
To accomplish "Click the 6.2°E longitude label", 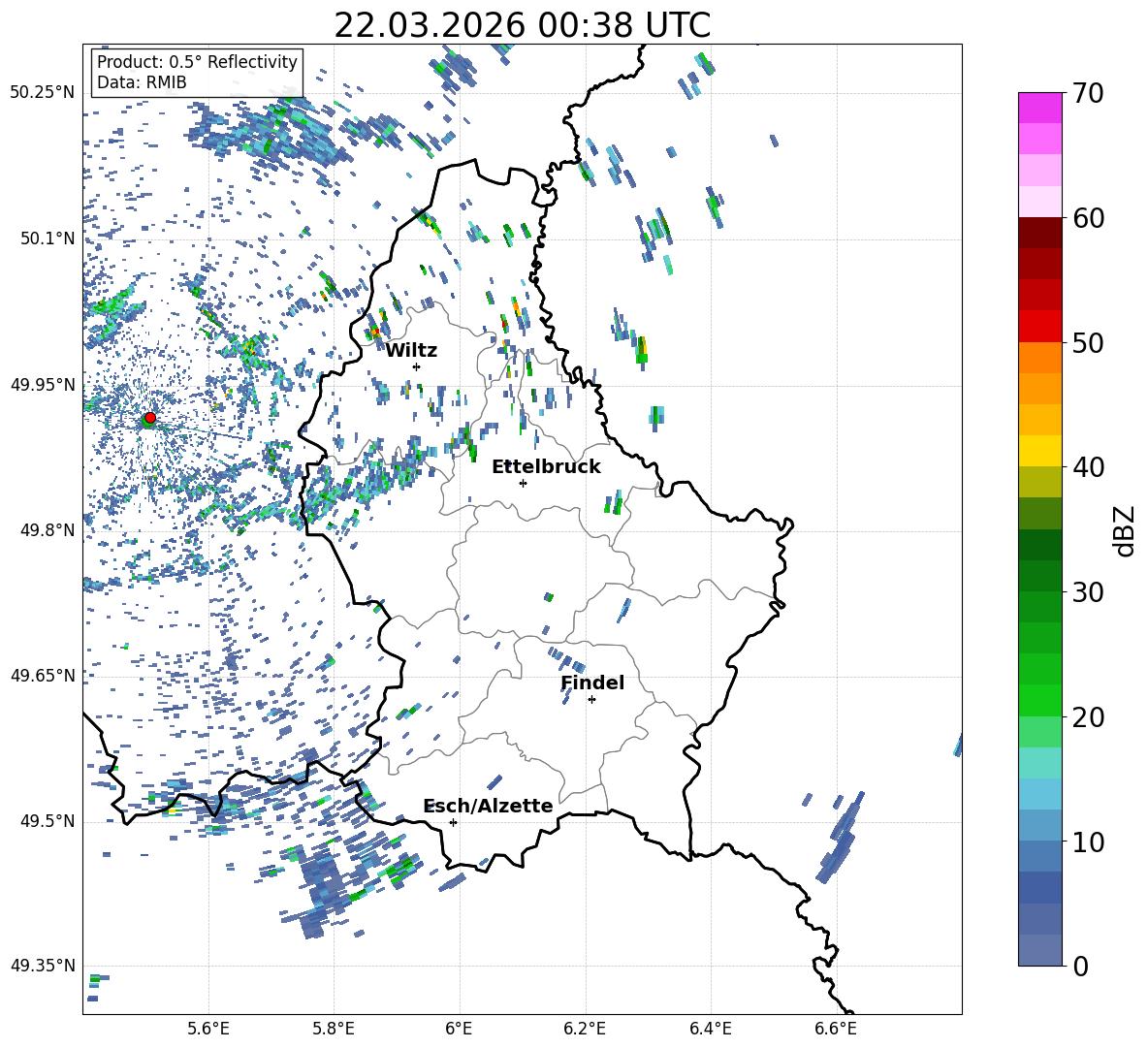I will click(585, 1029).
